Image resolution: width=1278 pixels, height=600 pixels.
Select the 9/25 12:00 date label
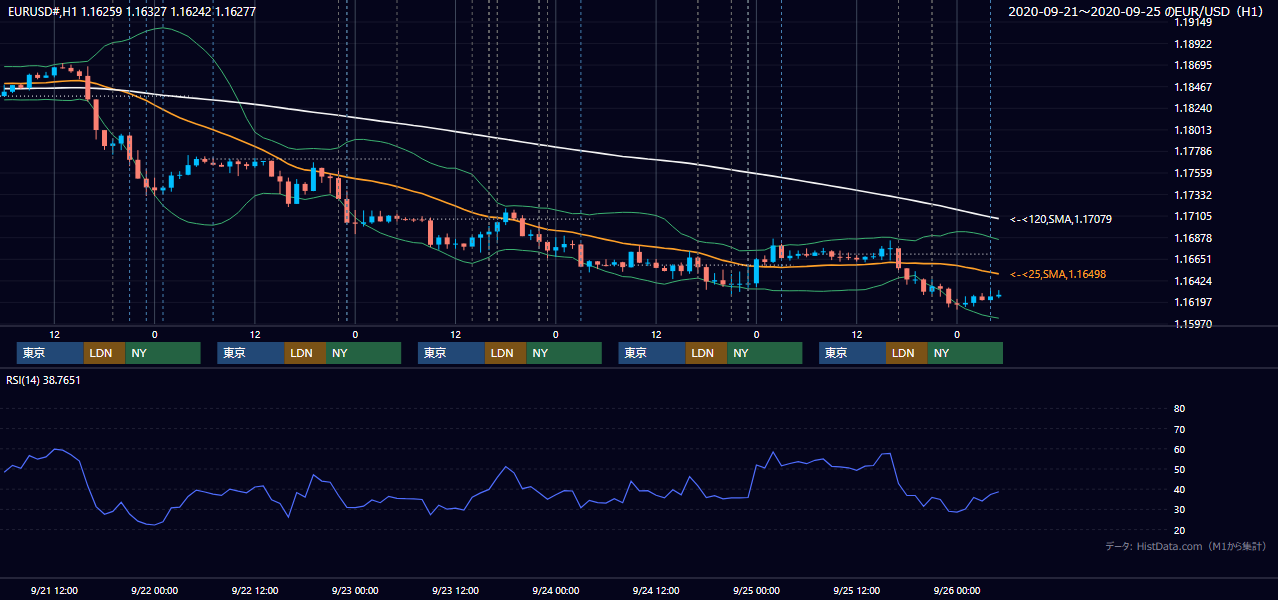(x=857, y=590)
